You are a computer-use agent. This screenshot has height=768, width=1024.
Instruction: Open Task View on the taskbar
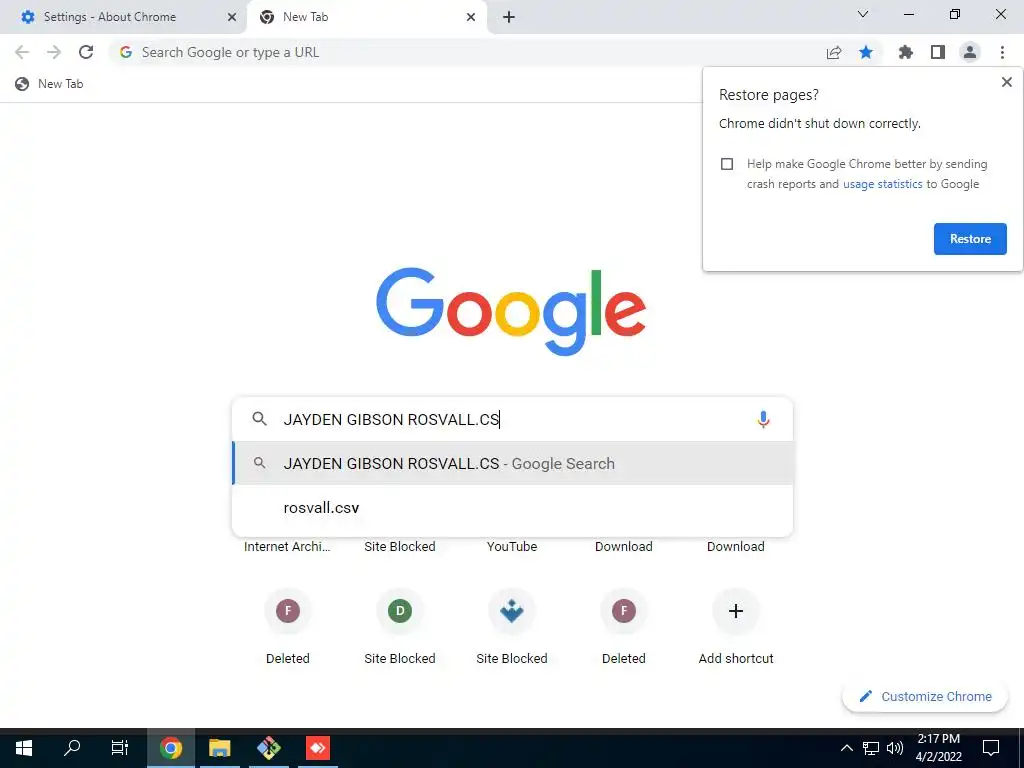point(120,748)
